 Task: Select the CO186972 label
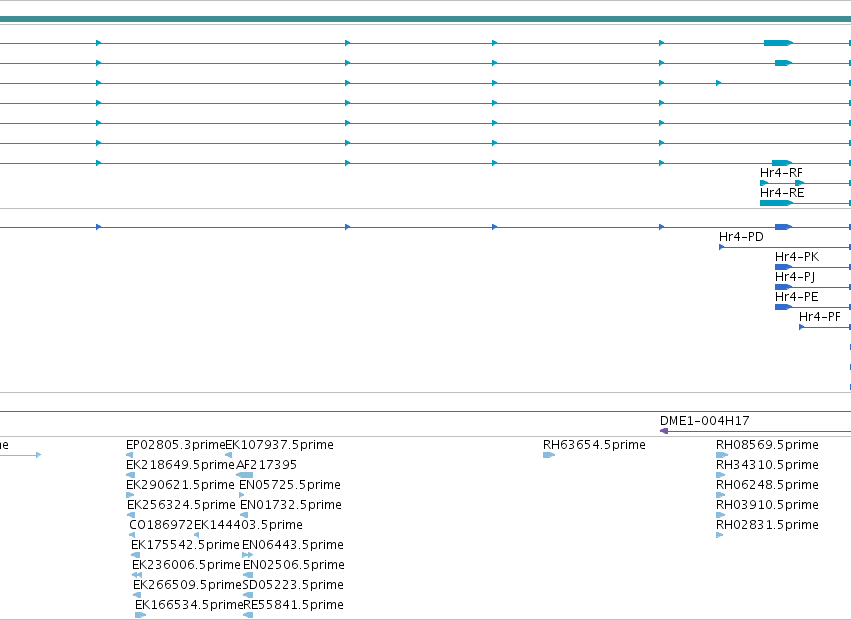[x=161, y=525]
